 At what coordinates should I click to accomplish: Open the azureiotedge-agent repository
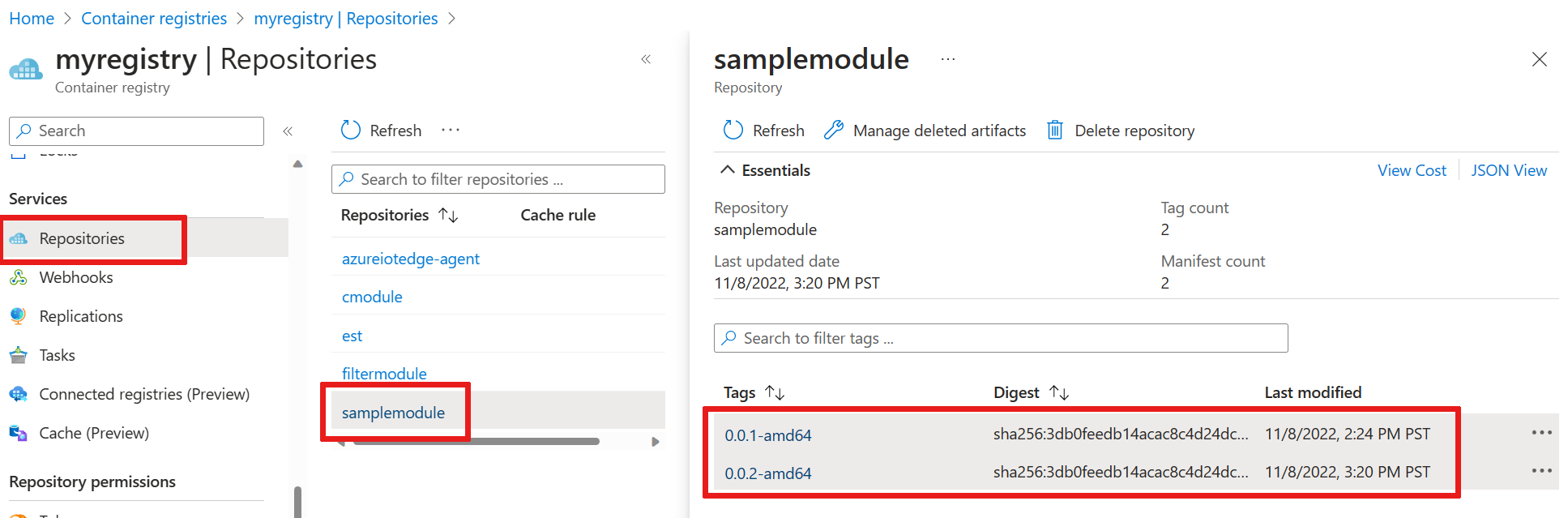point(411,259)
